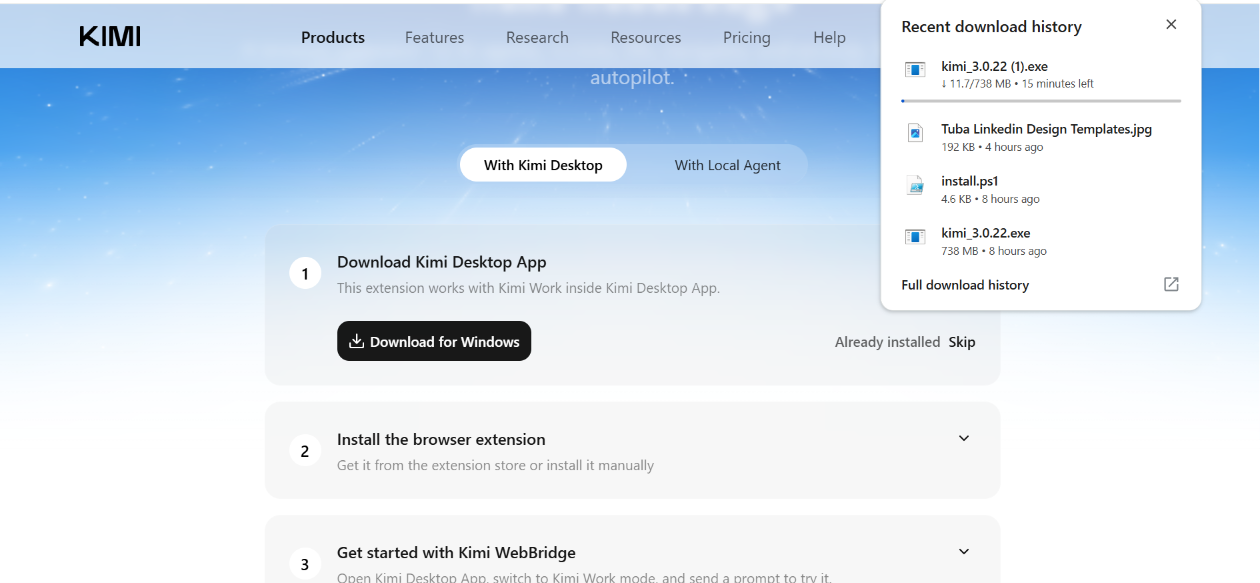Open kimi_3.0.22 (1).exe download entry
1260x583 pixels.
[x=1041, y=75]
